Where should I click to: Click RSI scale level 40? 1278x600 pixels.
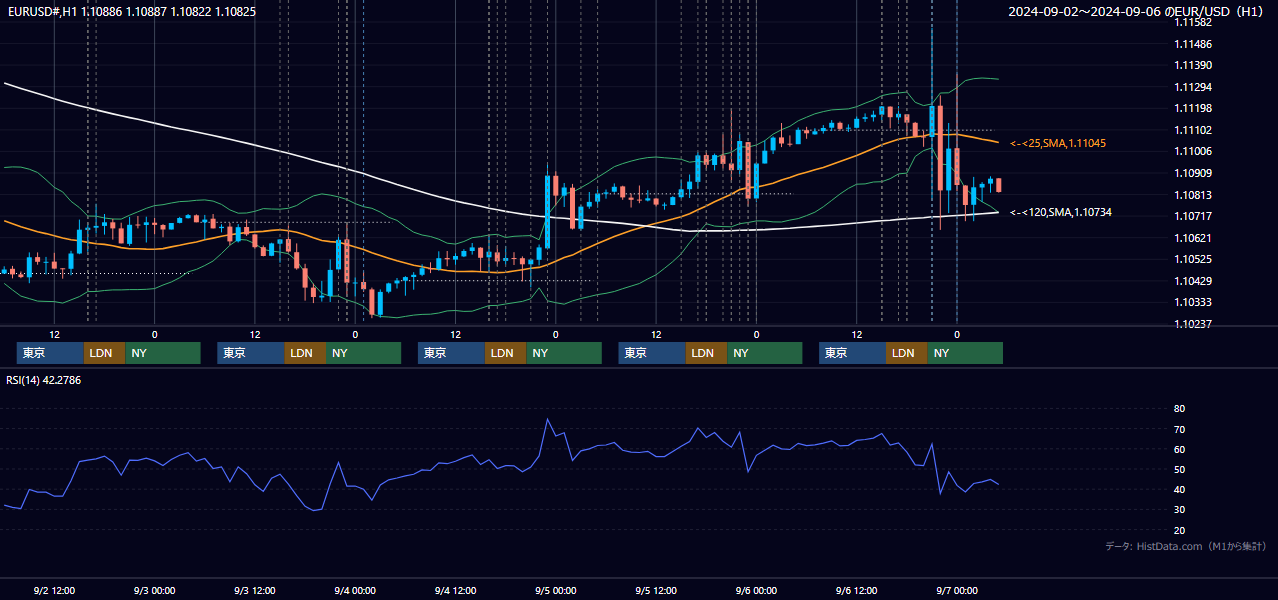[x=1180, y=489]
